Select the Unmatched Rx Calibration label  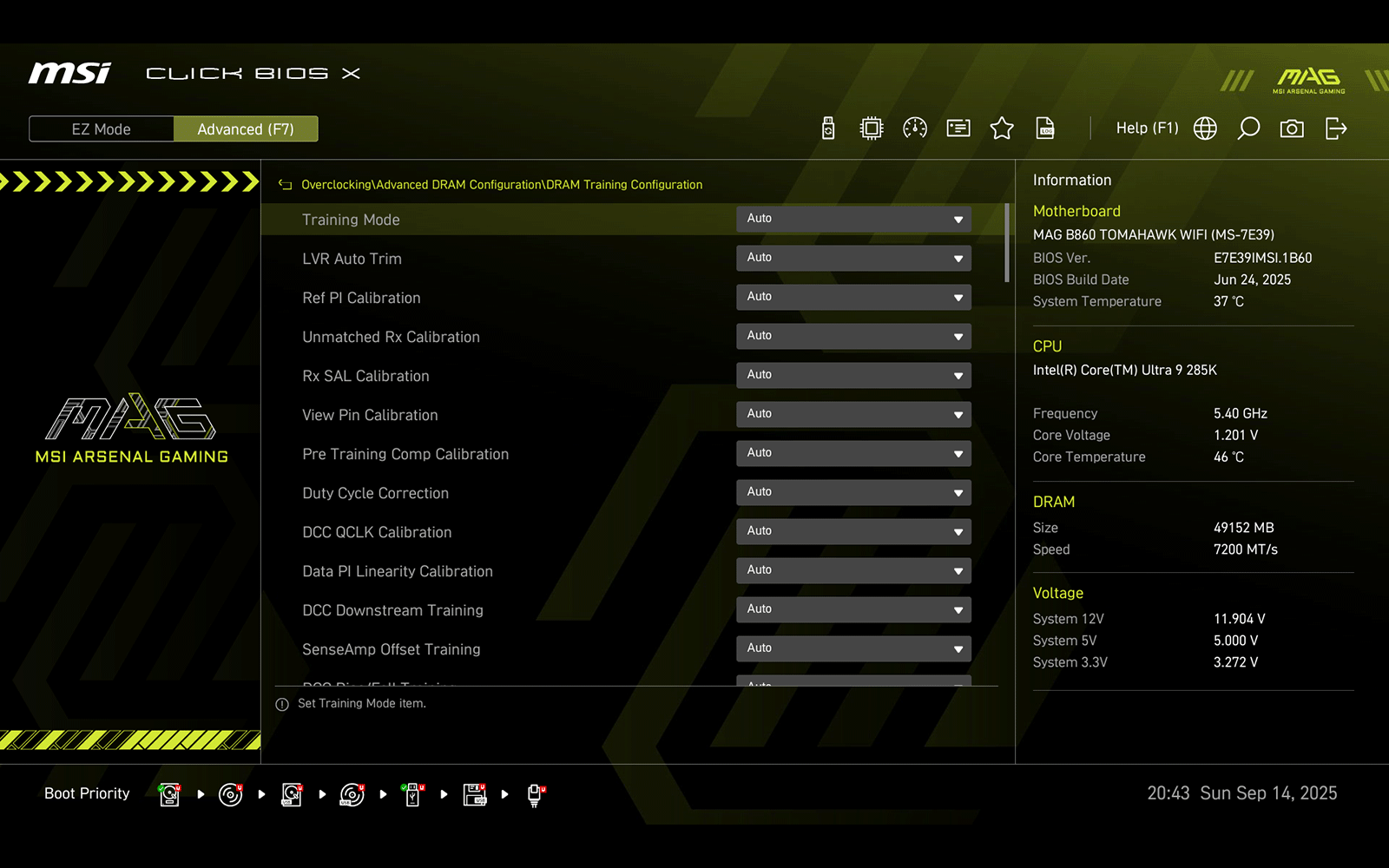[391, 337]
